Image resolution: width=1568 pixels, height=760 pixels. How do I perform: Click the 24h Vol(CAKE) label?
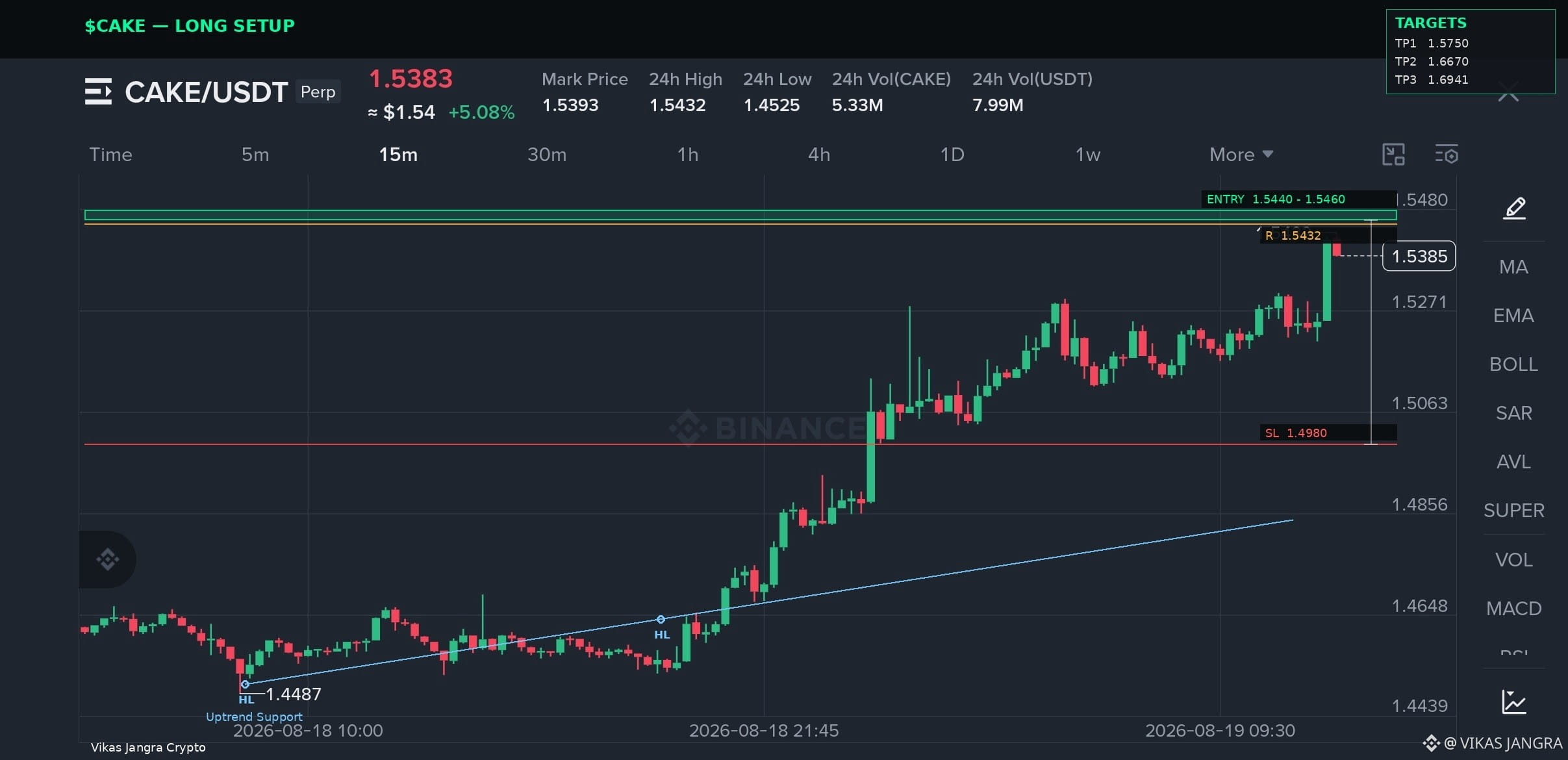(891, 79)
